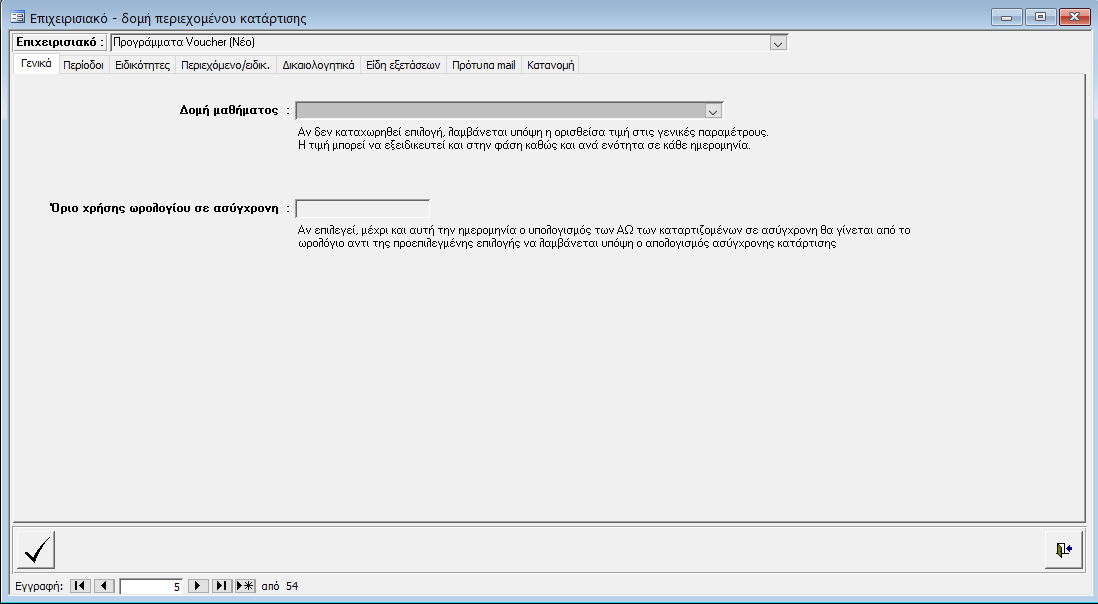Image resolution: width=1098 pixels, height=604 pixels.
Task: Open the Ειδικότητες tab
Action: point(142,65)
